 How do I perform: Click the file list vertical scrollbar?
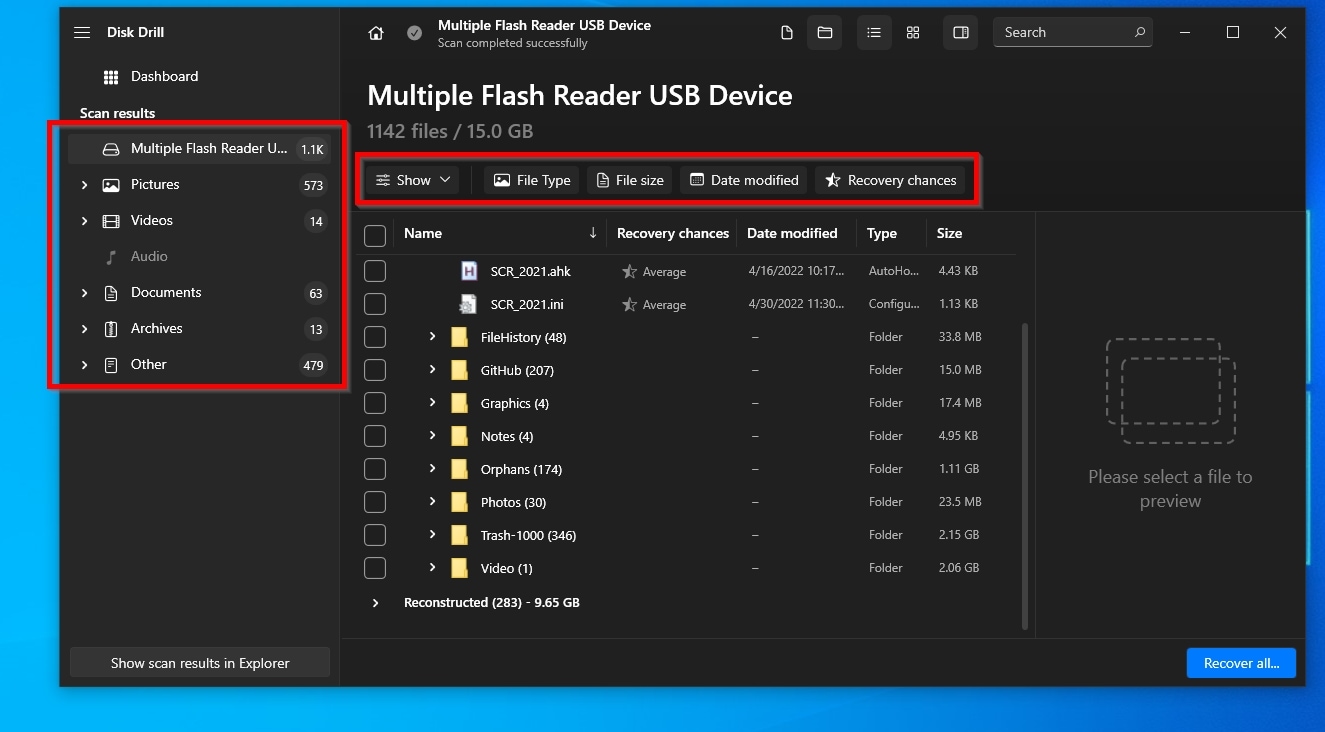1023,476
